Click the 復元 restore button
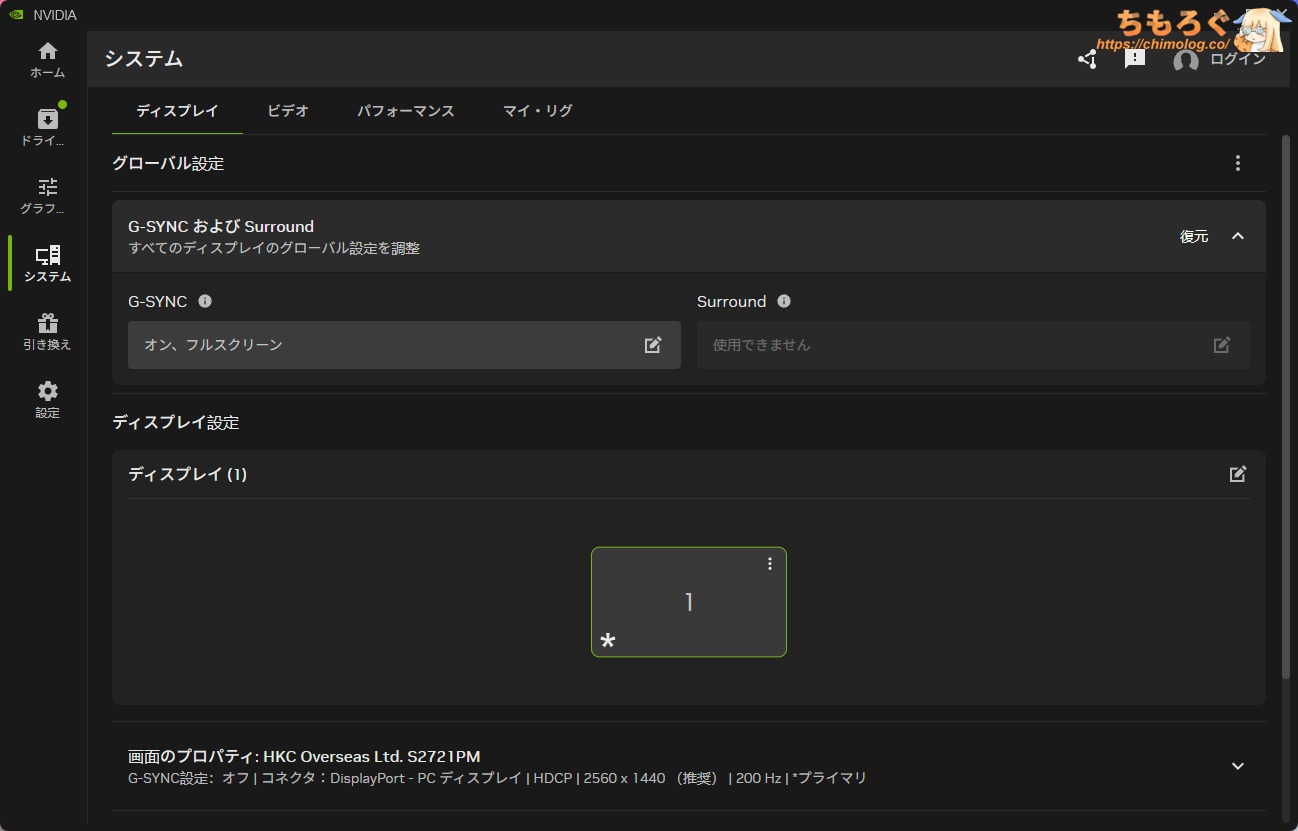Image resolution: width=1298 pixels, height=831 pixels. (x=1194, y=236)
